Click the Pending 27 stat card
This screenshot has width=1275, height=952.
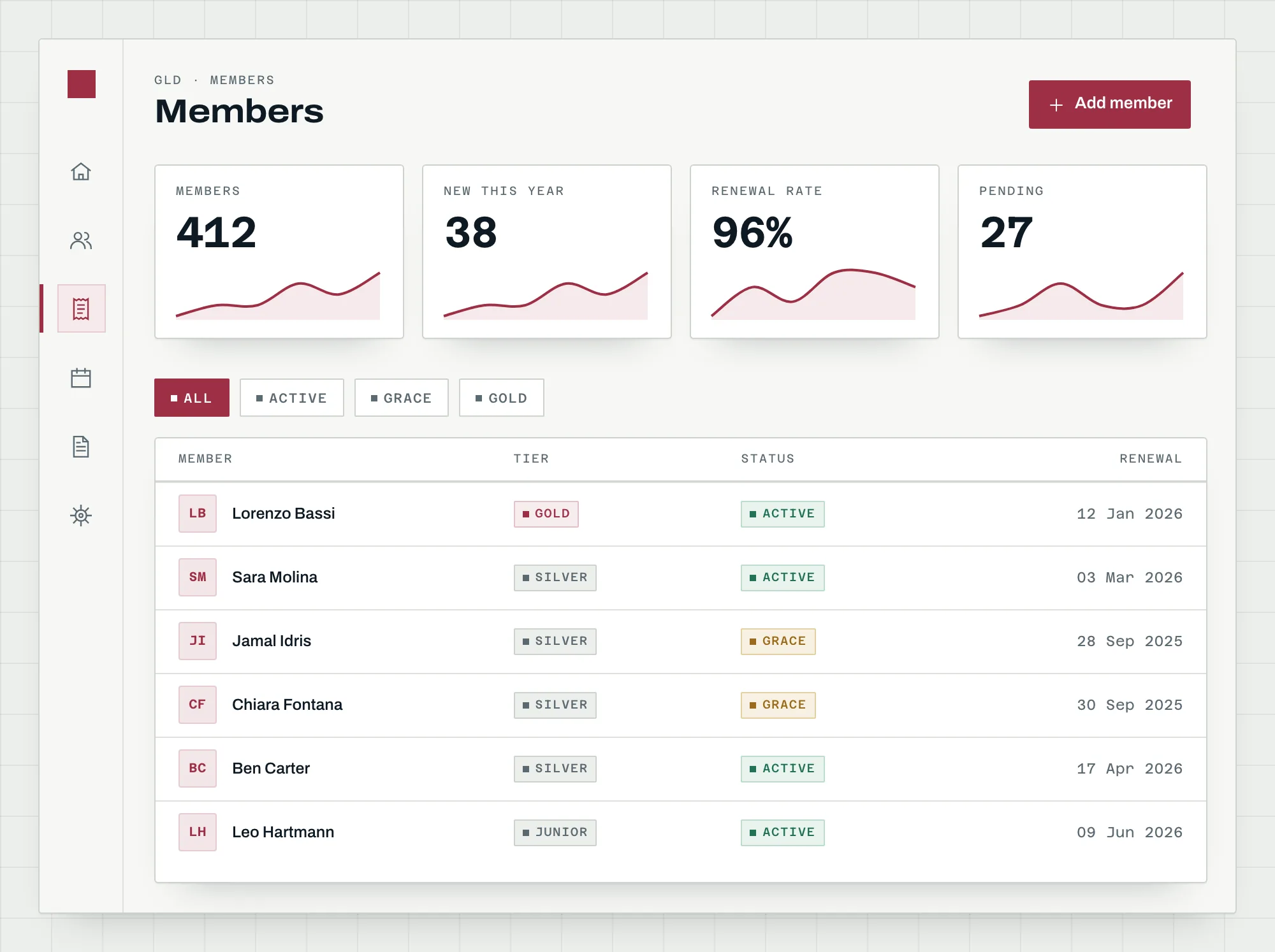[x=1082, y=252]
